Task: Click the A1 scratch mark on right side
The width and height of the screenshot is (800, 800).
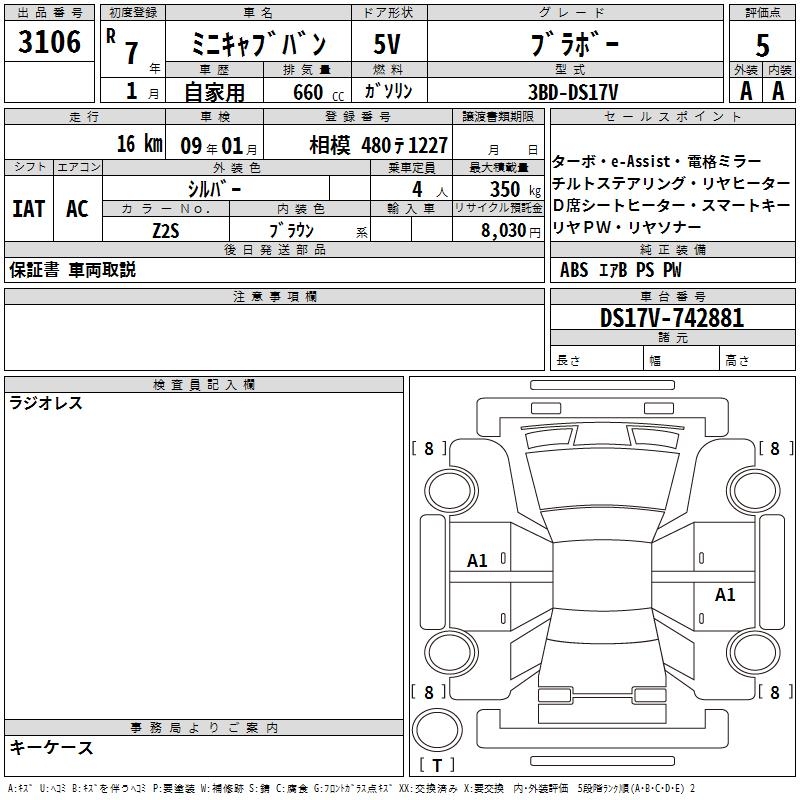Action: 725,595
